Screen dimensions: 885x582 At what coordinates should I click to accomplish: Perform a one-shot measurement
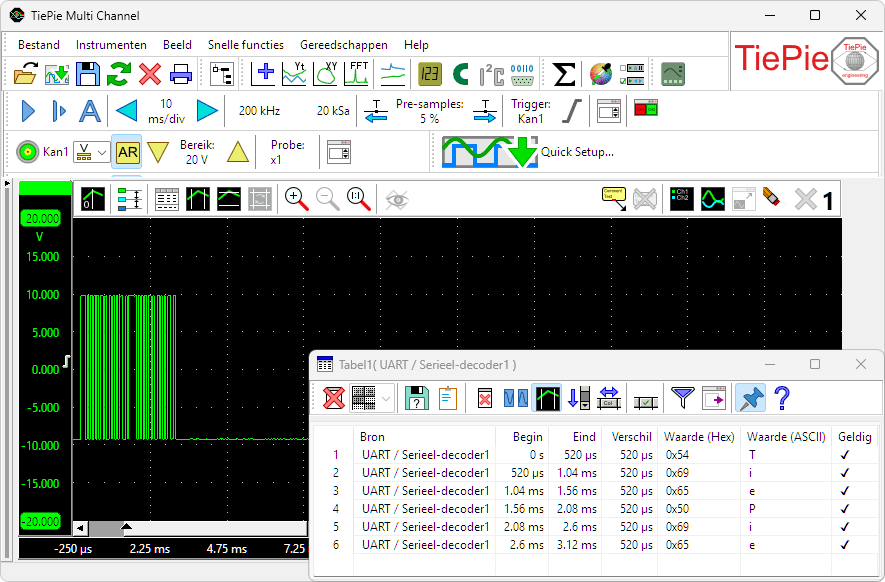[59, 111]
